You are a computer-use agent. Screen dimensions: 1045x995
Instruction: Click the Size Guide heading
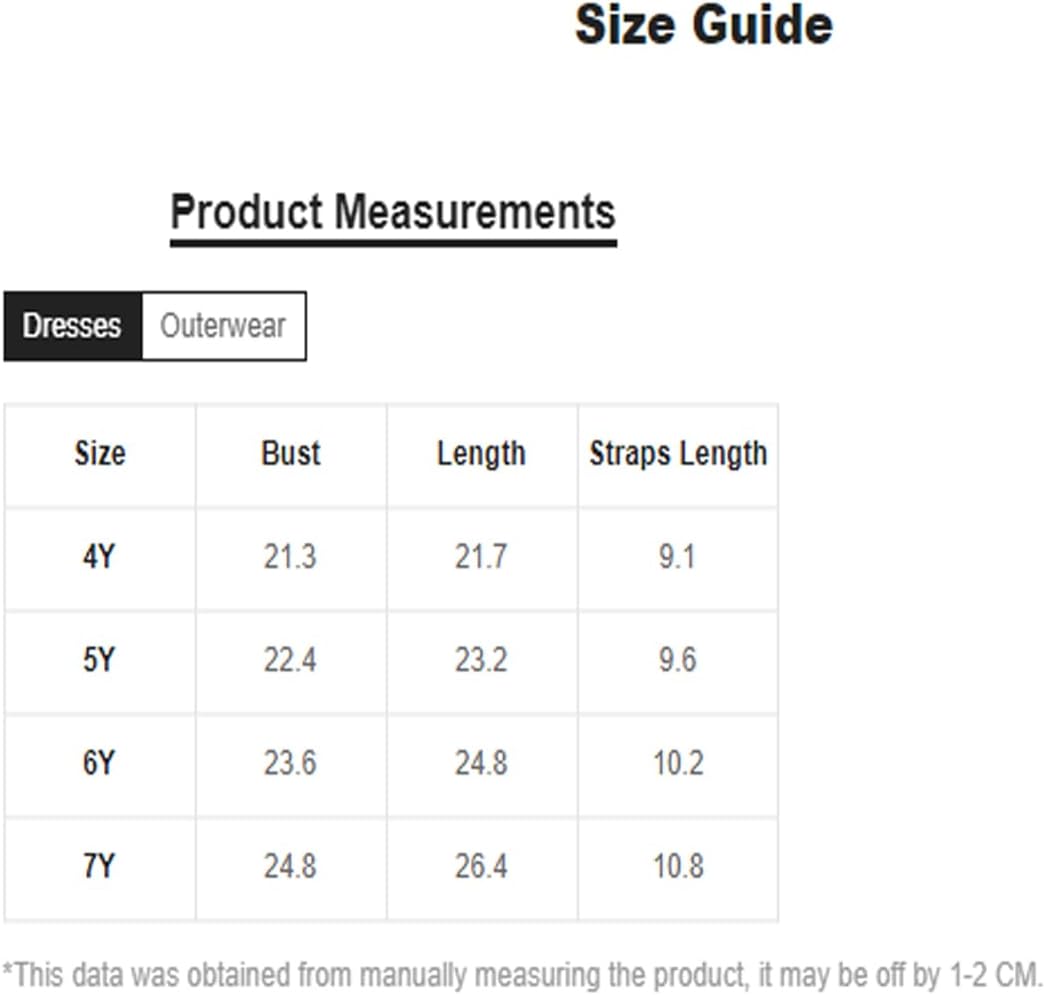[x=703, y=26]
